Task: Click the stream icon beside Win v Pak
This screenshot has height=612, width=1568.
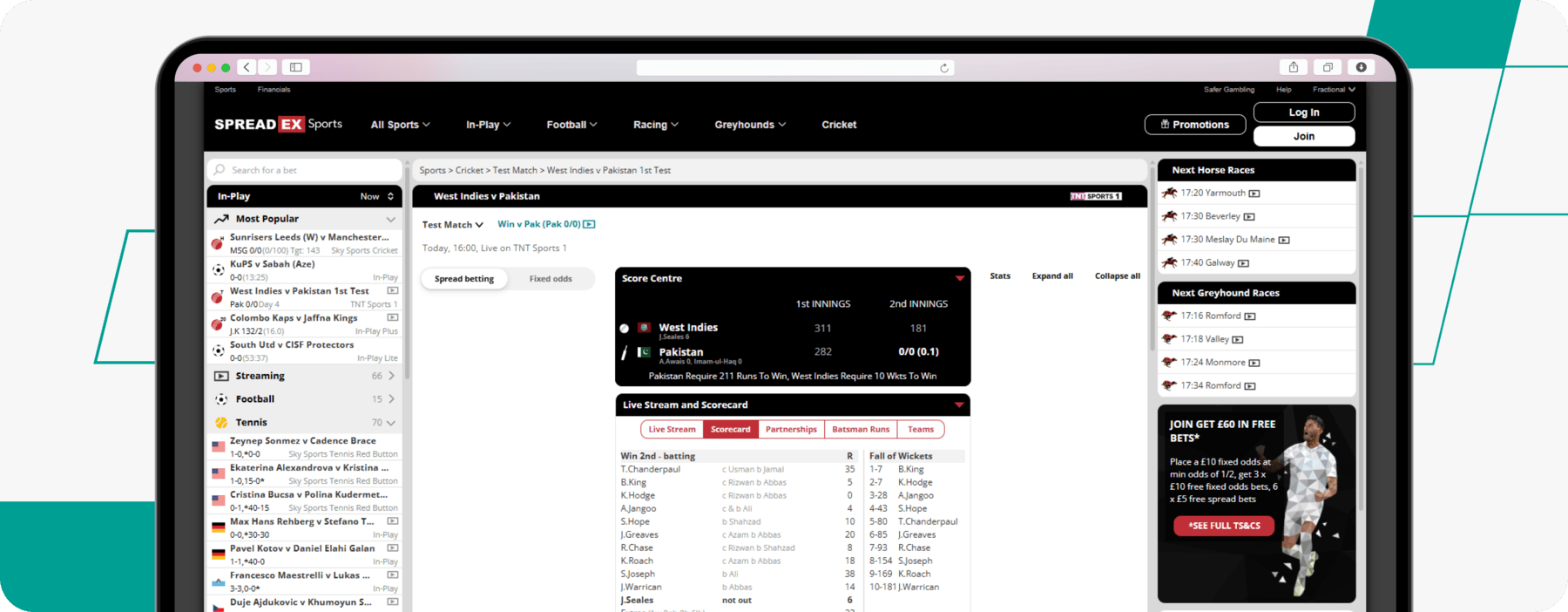Action: [x=590, y=224]
